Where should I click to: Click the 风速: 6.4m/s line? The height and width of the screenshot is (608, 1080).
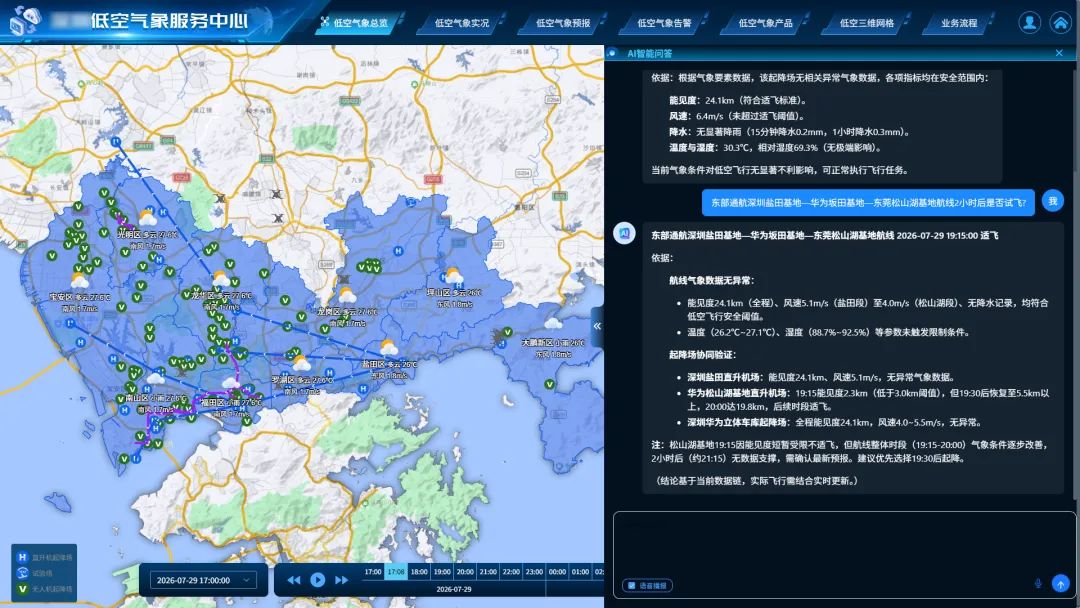tap(737, 116)
